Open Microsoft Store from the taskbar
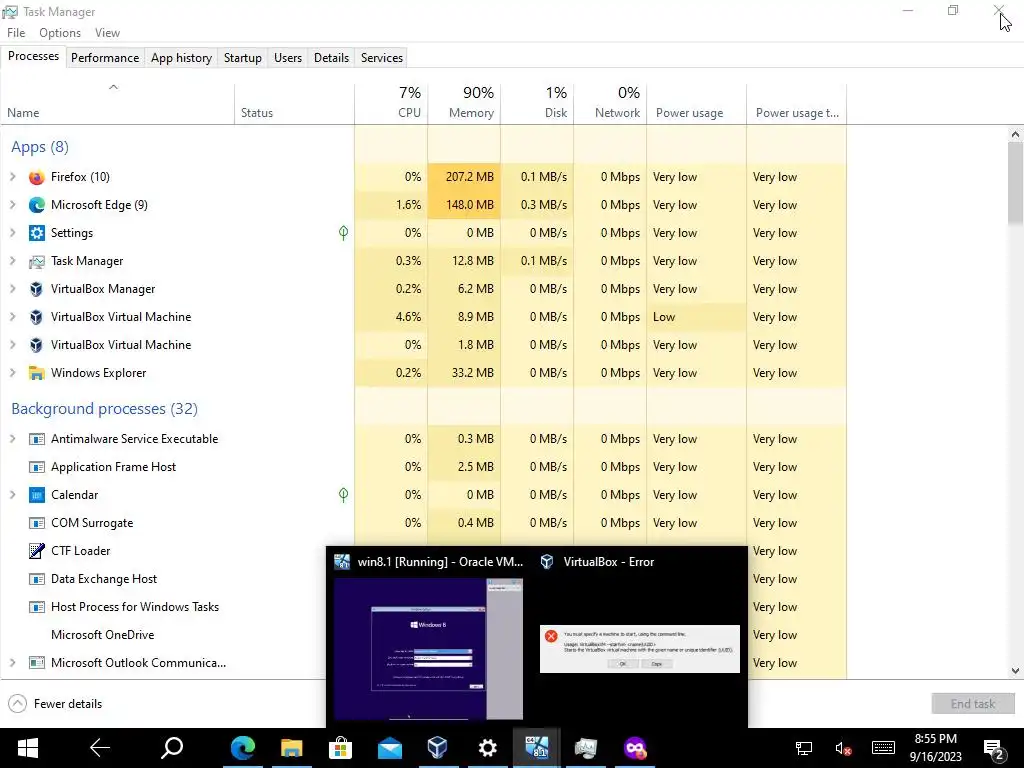The height and width of the screenshot is (768, 1024). (340, 748)
